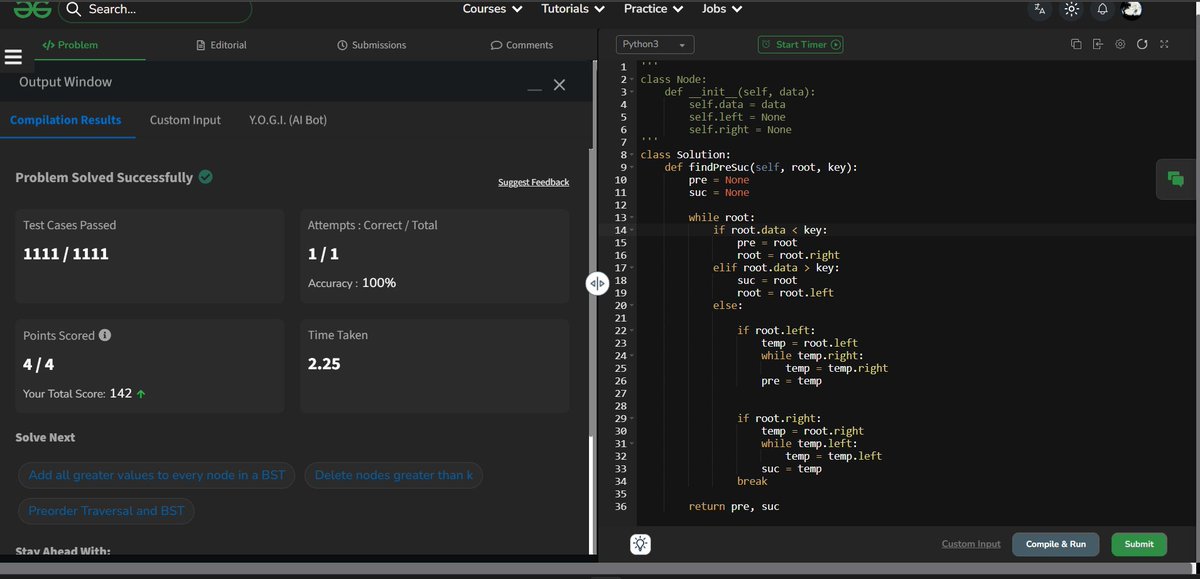Click the Time Taken '2.25' value

(x=324, y=364)
